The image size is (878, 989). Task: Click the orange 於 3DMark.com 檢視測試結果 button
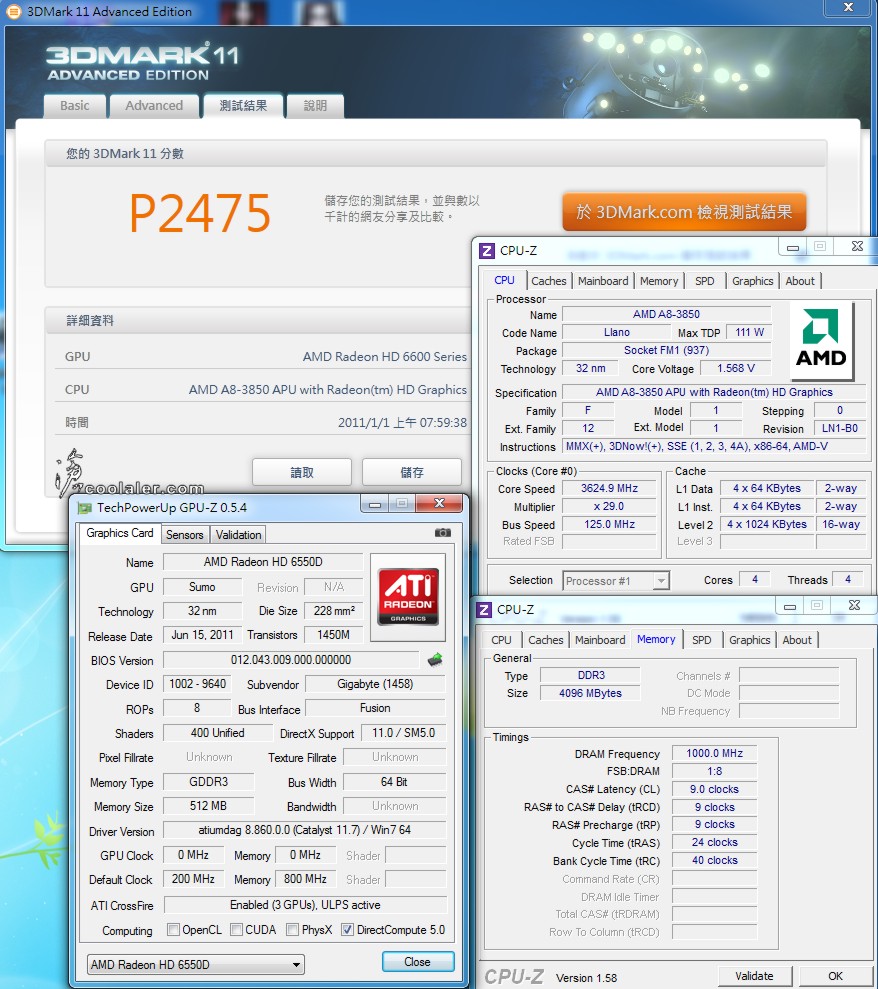click(684, 212)
